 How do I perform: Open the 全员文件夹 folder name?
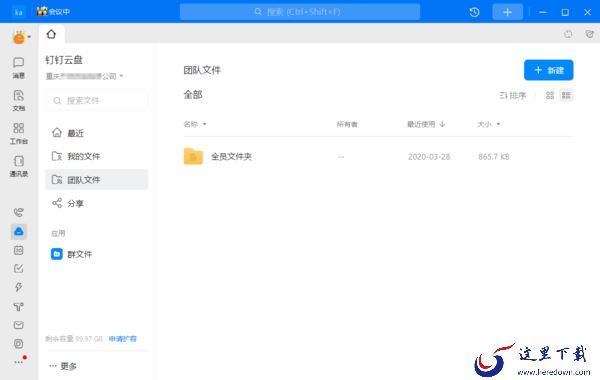pos(231,156)
